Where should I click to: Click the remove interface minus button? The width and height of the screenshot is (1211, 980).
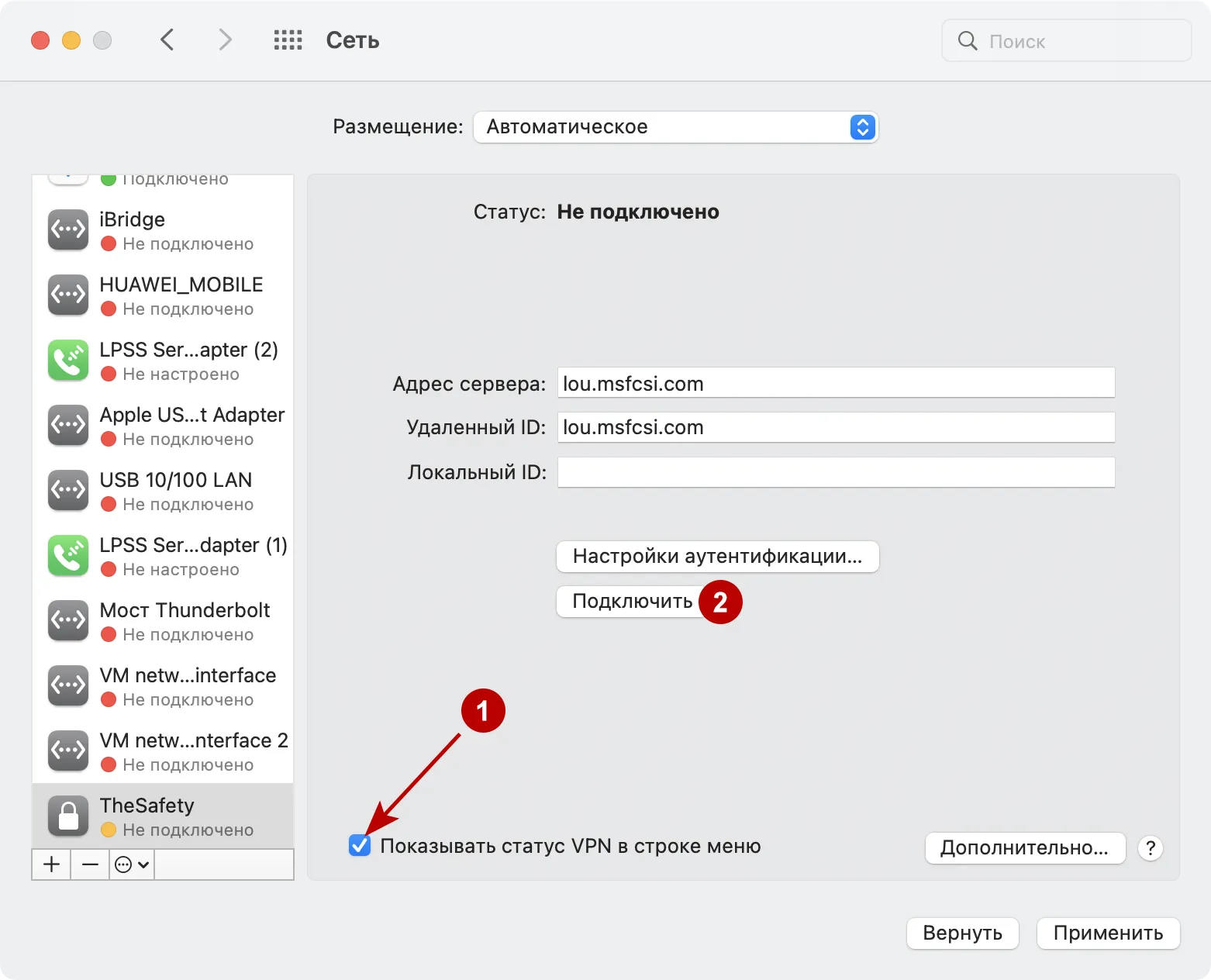pyautogui.click(x=89, y=864)
